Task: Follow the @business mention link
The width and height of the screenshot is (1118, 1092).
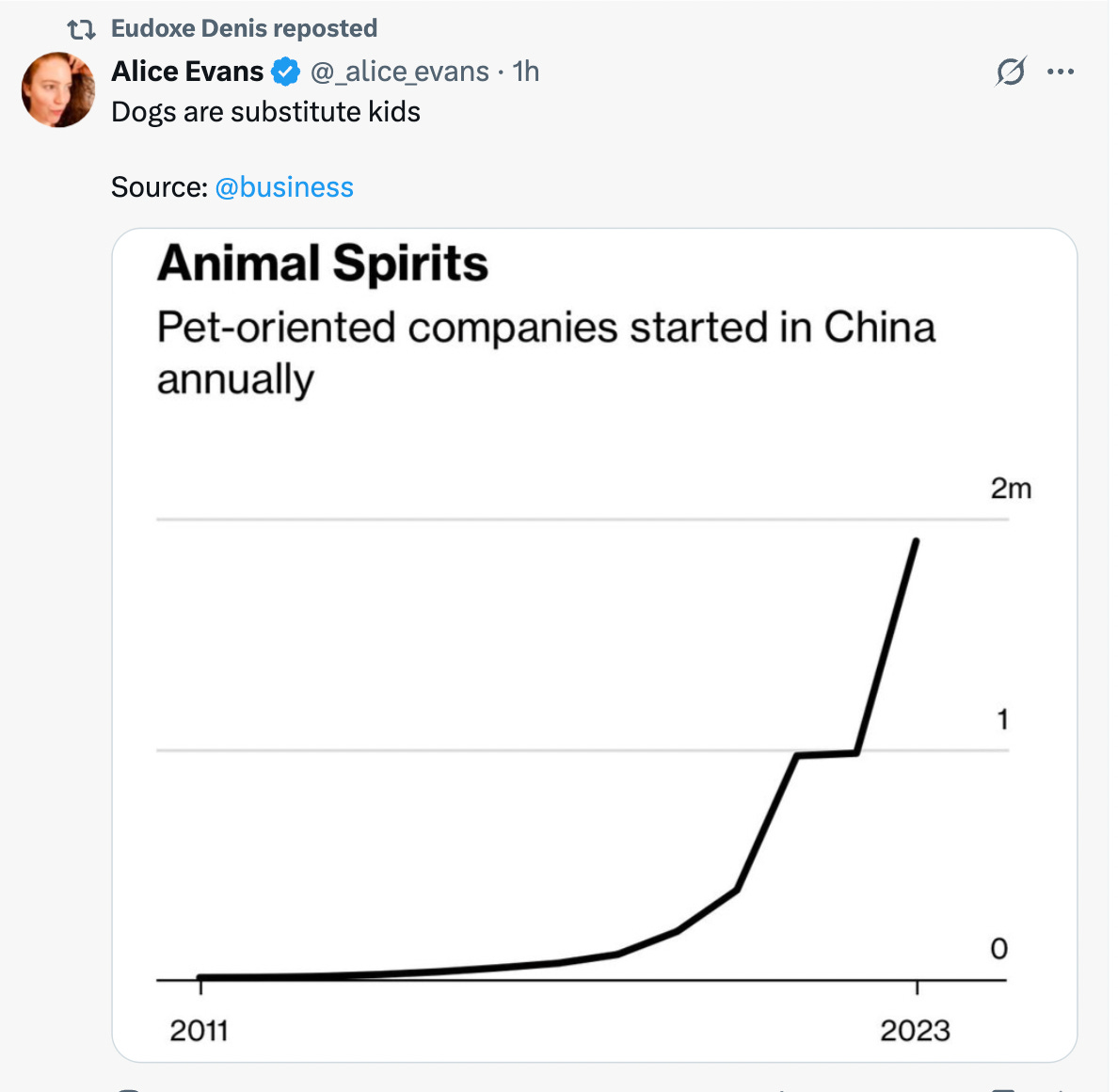Action: click(x=284, y=187)
